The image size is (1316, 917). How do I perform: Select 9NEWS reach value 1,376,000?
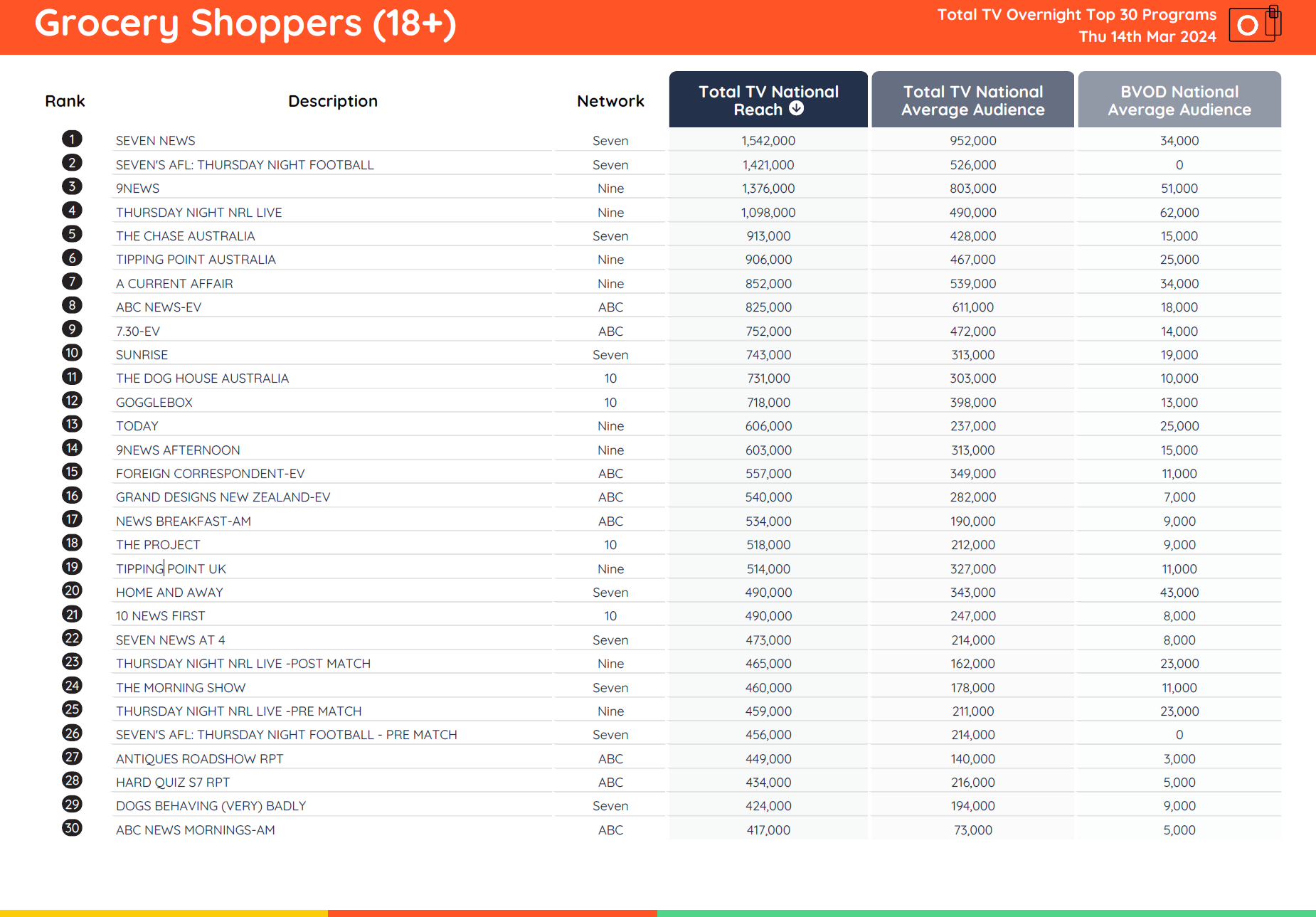(x=768, y=189)
